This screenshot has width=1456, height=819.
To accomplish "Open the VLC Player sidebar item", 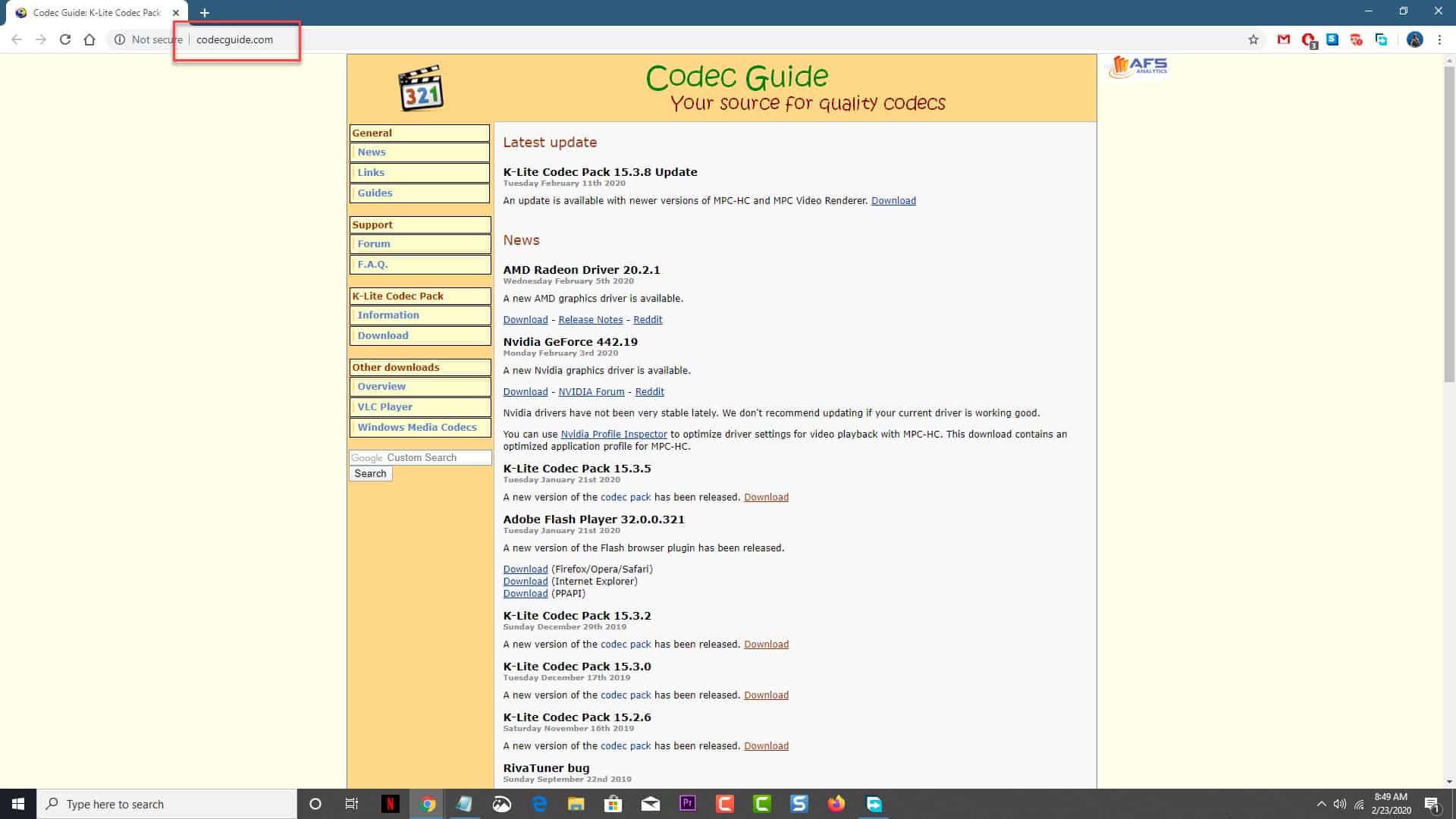I will click(419, 407).
